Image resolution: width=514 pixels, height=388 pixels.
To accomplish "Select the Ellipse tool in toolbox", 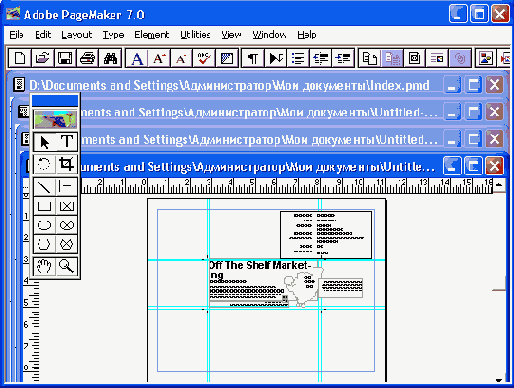I will [44, 225].
